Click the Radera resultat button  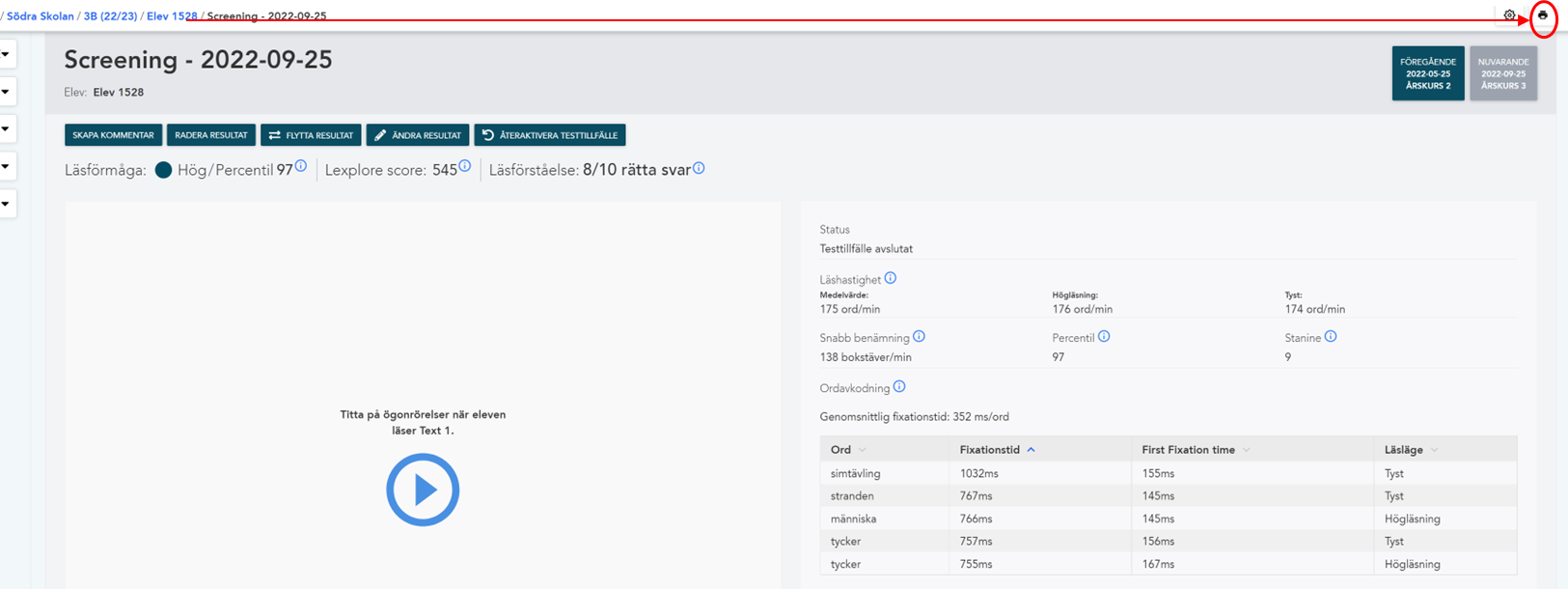[211, 135]
